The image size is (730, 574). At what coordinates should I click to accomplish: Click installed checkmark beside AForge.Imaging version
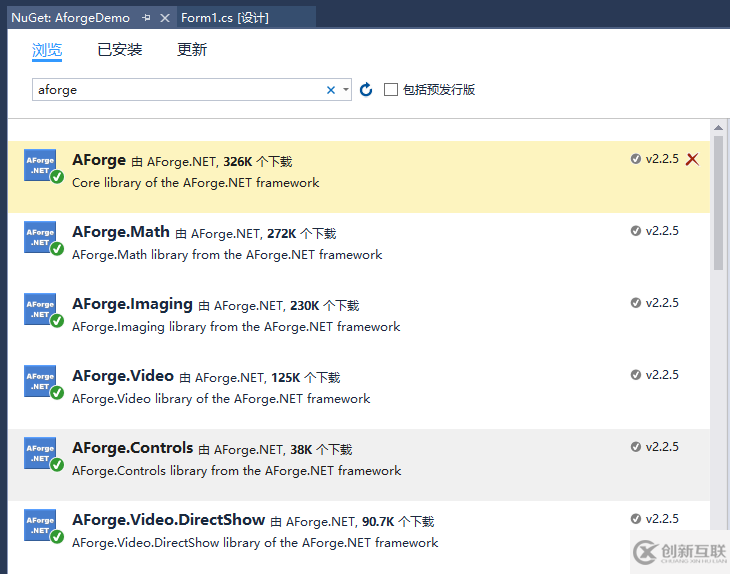635,303
